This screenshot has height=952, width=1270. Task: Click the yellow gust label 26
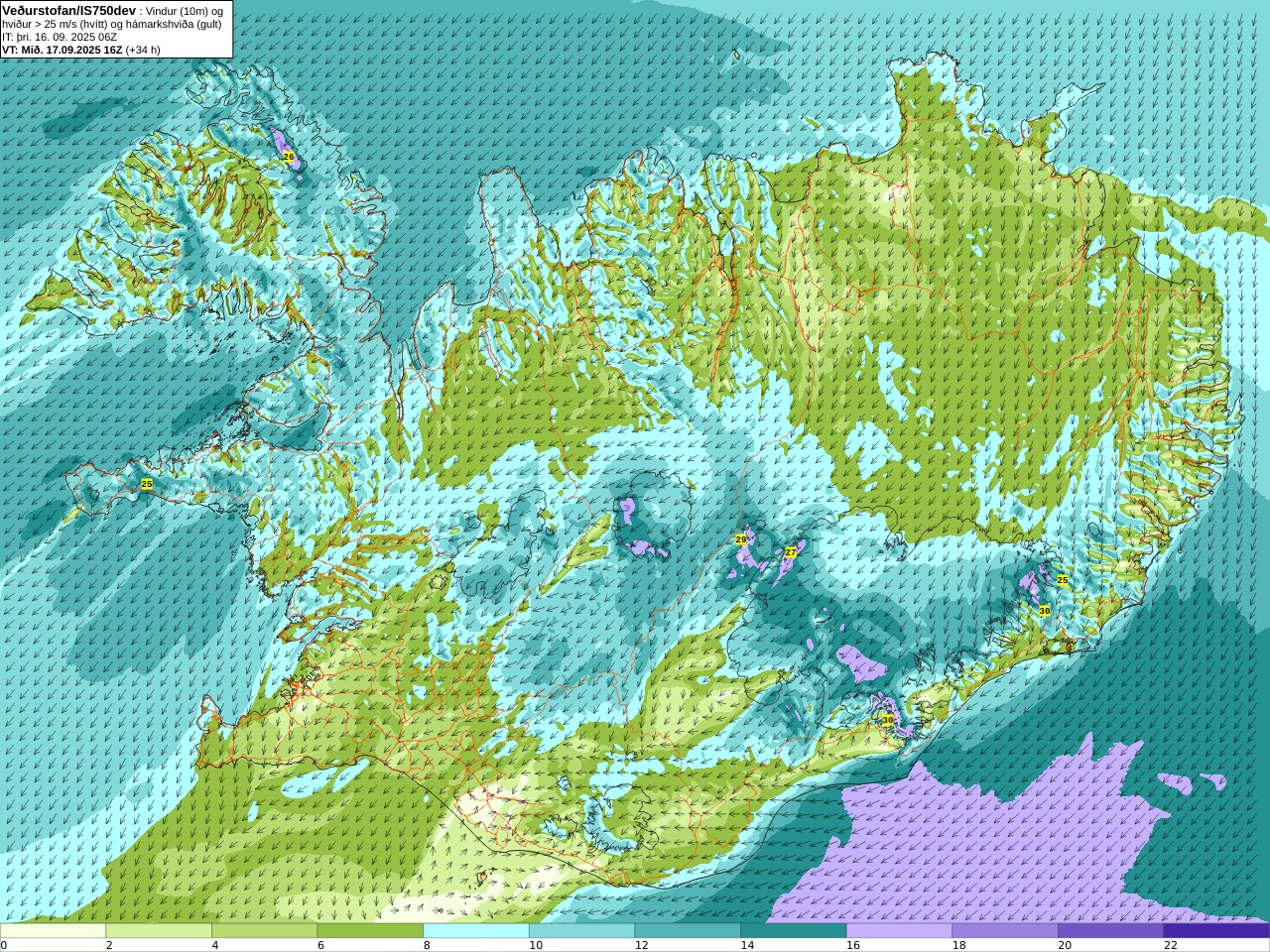(289, 157)
